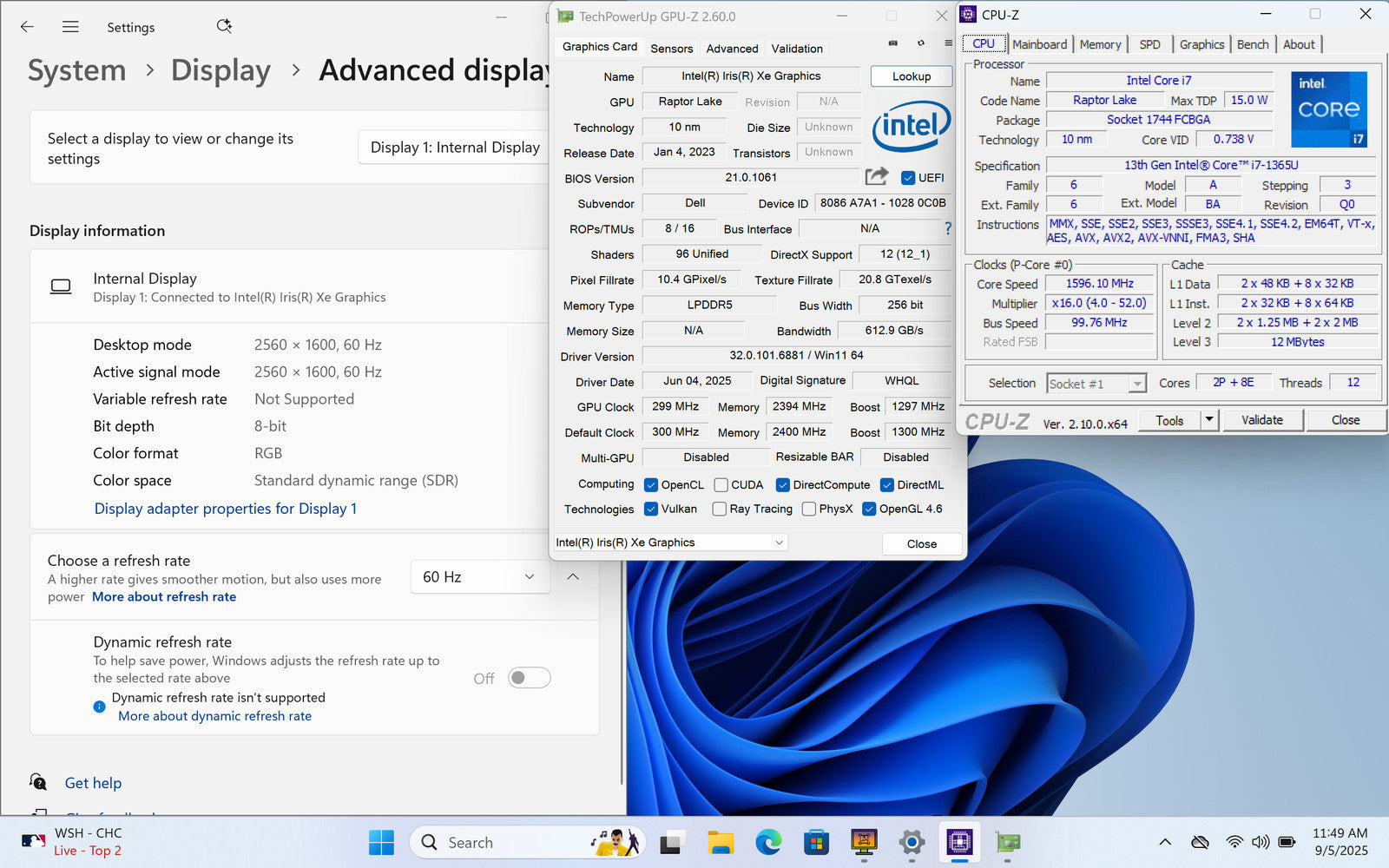
Task: Click the GPU-Z refresh icon
Action: pyautogui.click(x=921, y=43)
